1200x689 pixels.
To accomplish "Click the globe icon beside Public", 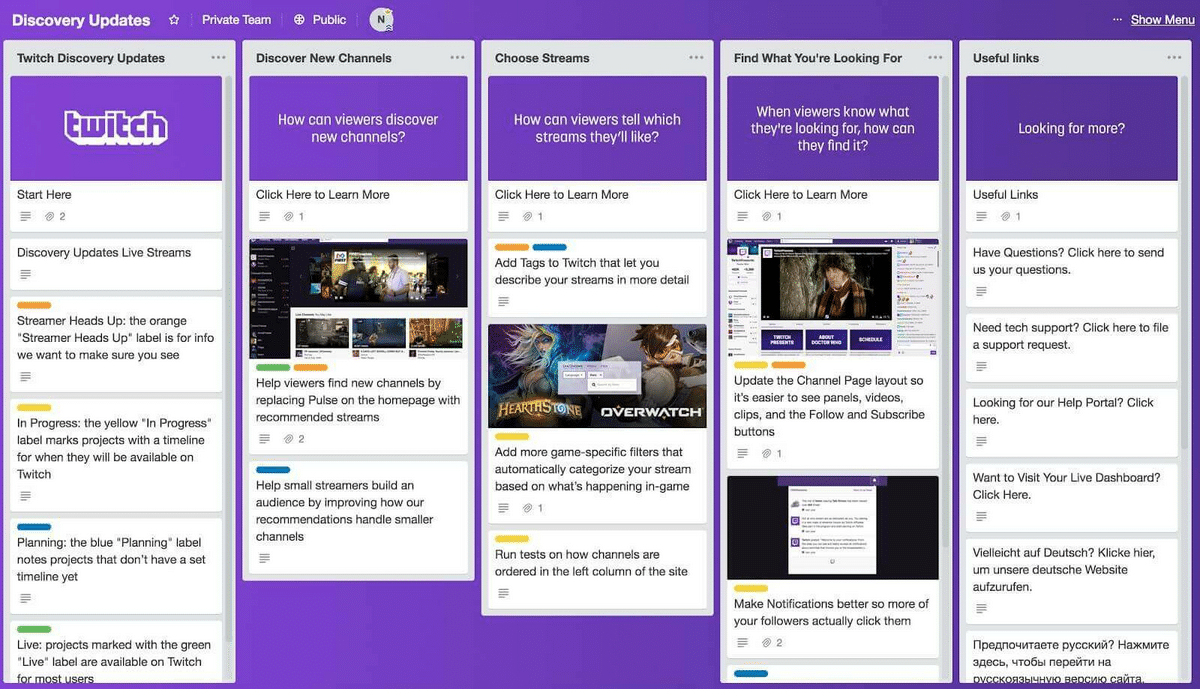I will 300,20.
